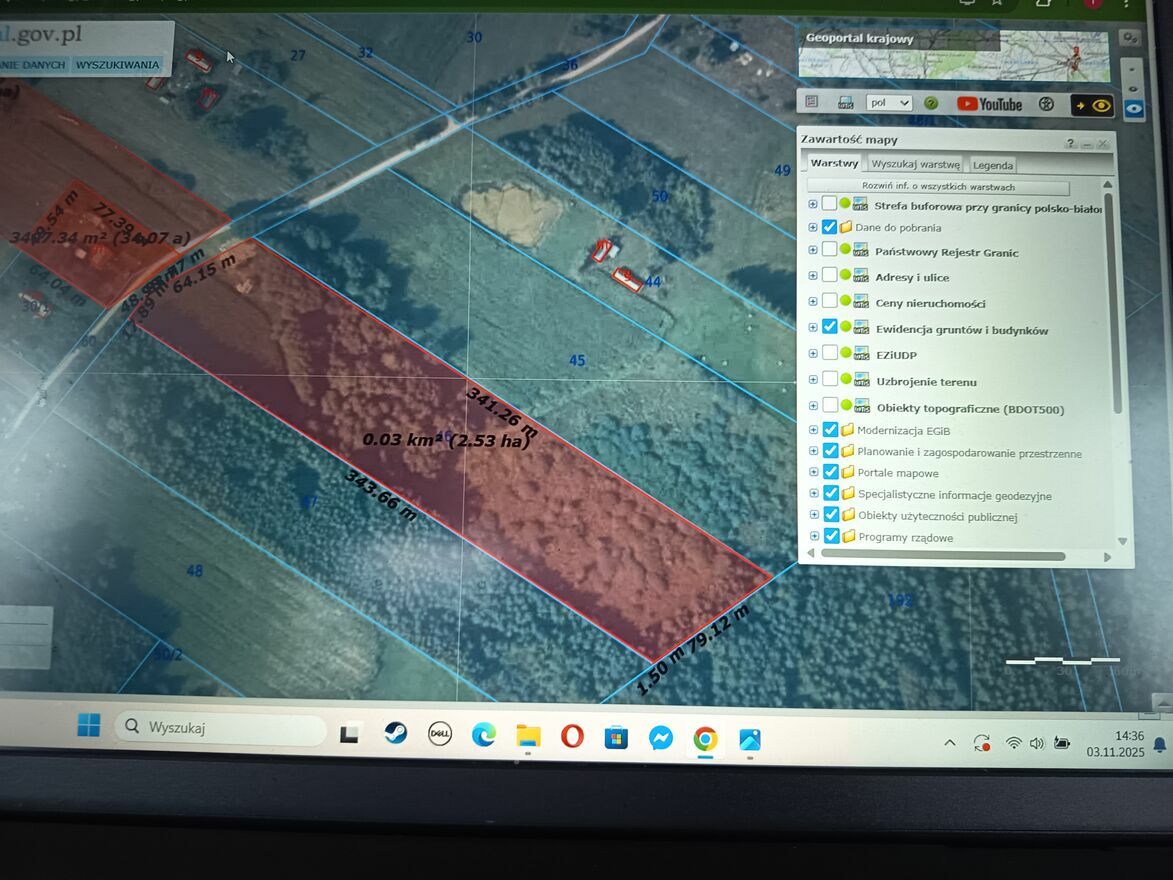This screenshot has width=1173, height=880.
Task: Expand the Uzbrojenie terenu layer tree
Action: pyautogui.click(x=813, y=380)
